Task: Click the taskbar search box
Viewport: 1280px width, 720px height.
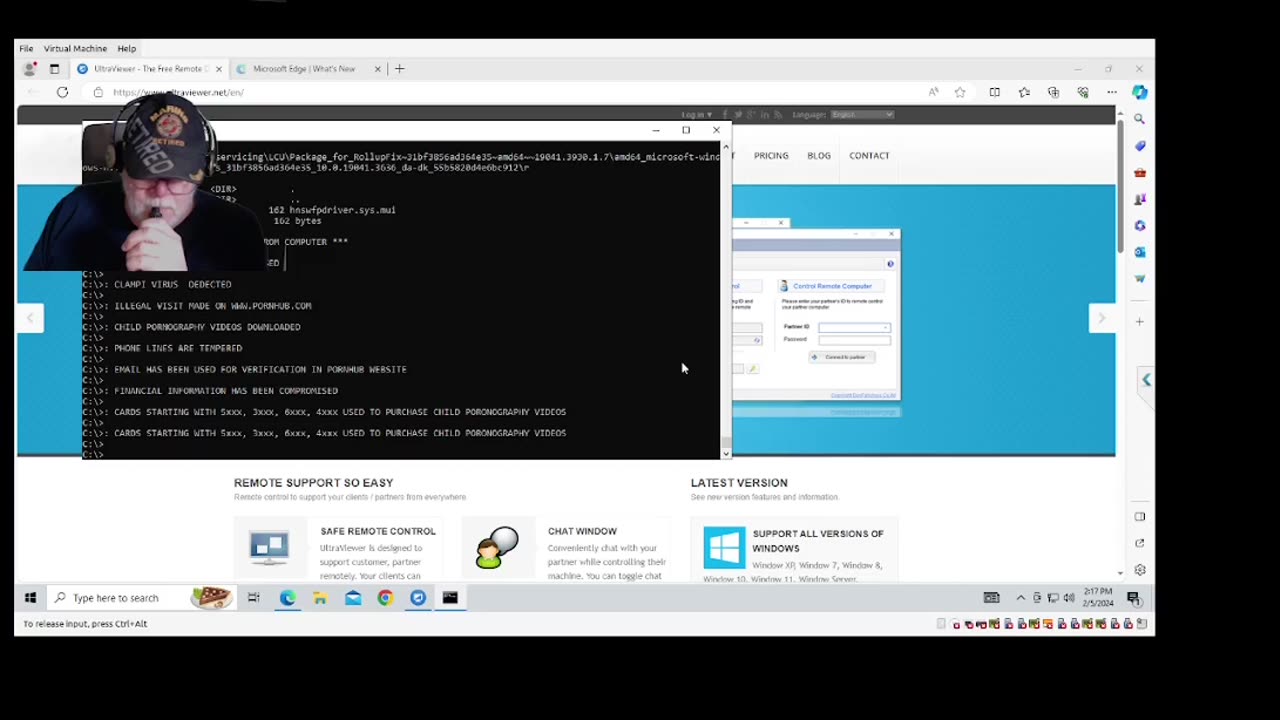Action: point(140,598)
